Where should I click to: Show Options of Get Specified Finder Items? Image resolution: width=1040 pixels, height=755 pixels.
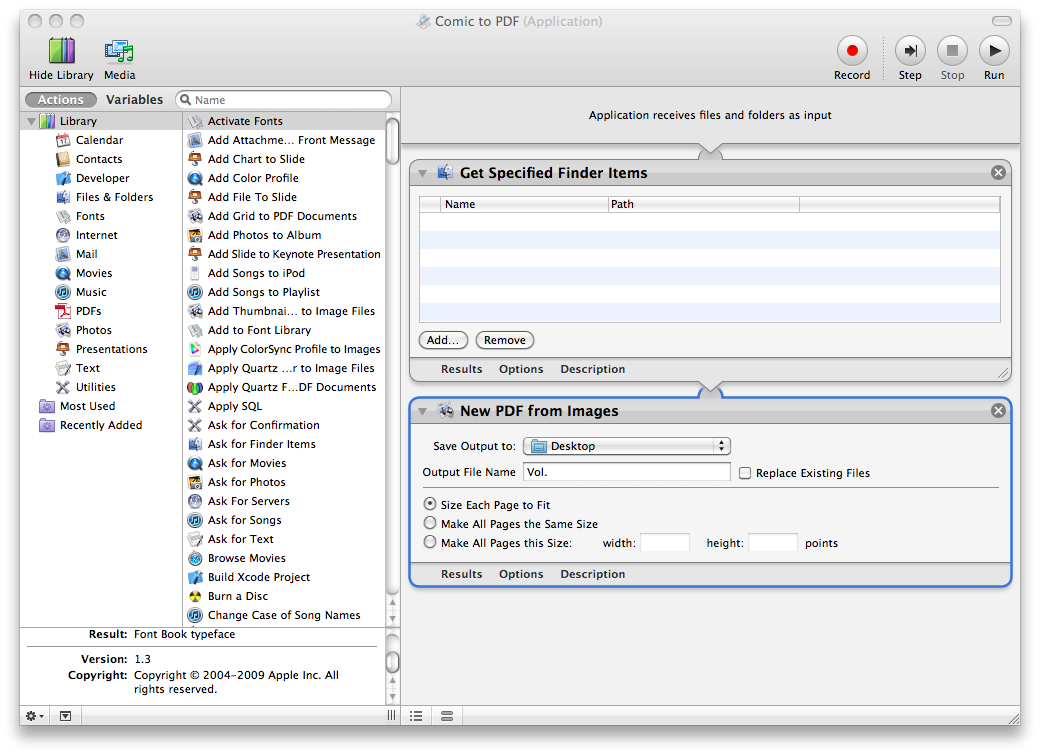coord(521,369)
